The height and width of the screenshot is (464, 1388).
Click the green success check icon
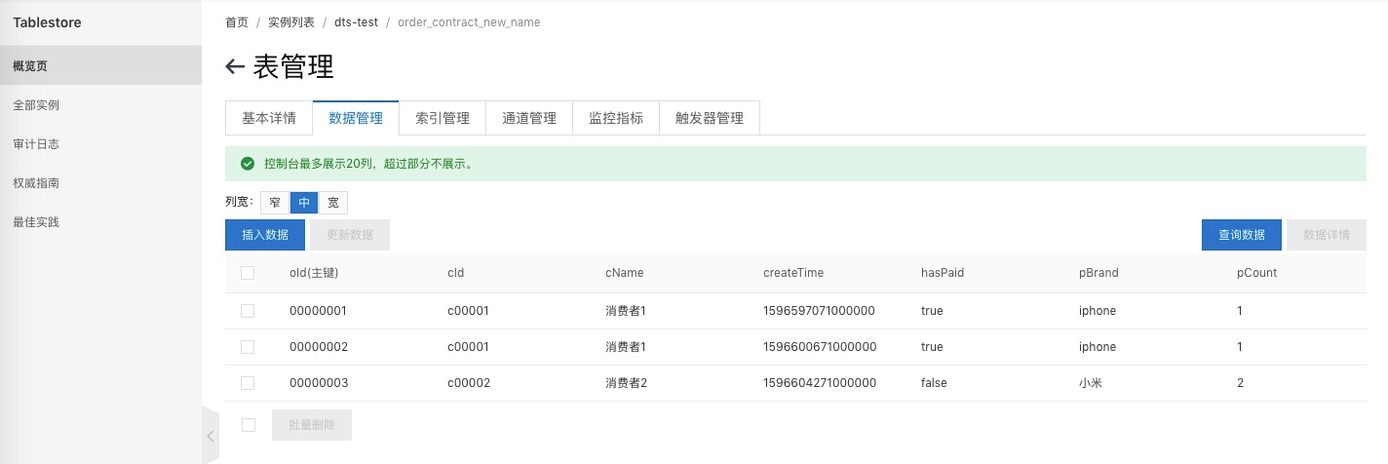click(x=247, y=163)
